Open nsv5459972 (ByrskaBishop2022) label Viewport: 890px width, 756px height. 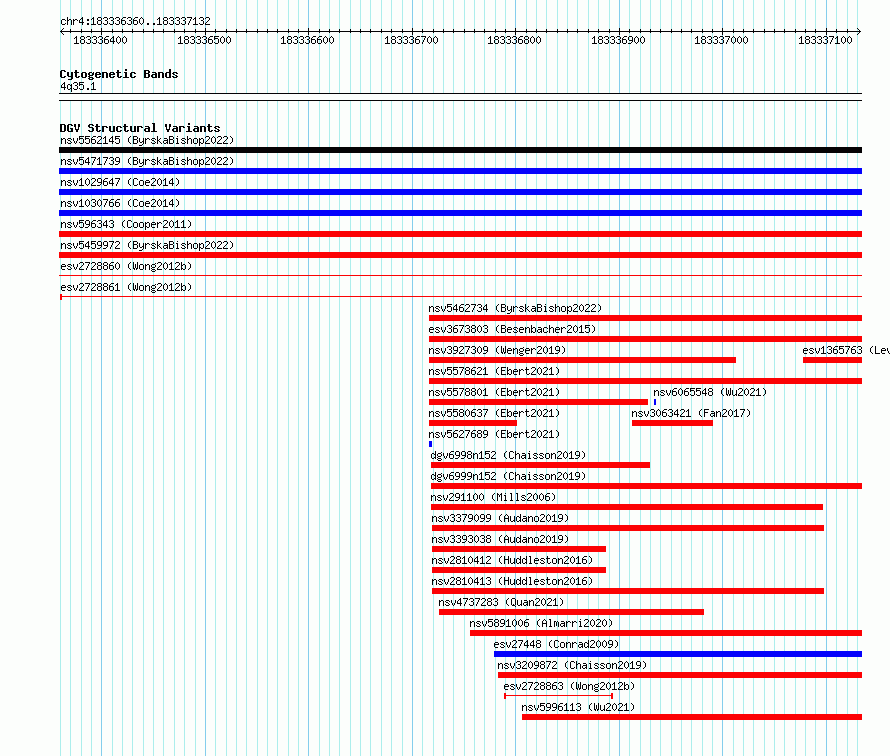point(147,245)
